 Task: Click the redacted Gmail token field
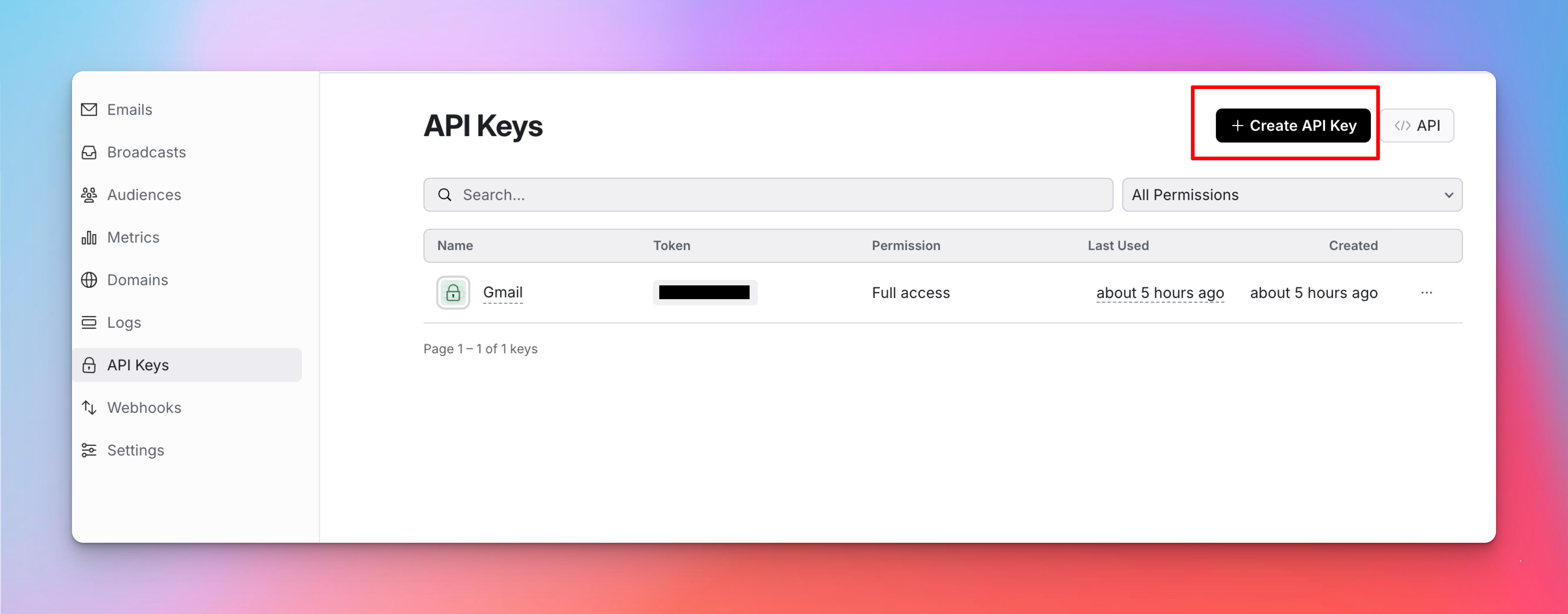click(x=705, y=293)
